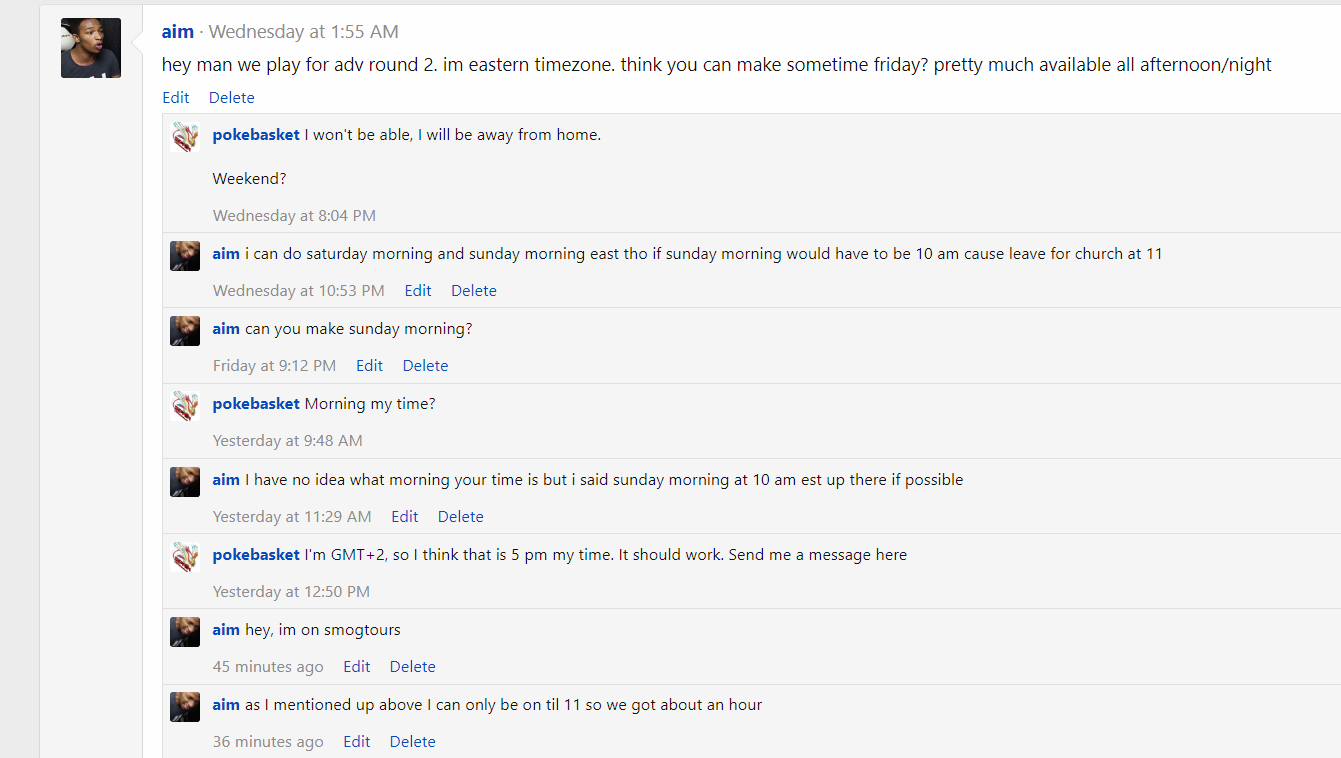The width and height of the screenshot is (1341, 758).
Task: Edit the comment posted Yesterday at 11:29 AM
Action: 405,517
